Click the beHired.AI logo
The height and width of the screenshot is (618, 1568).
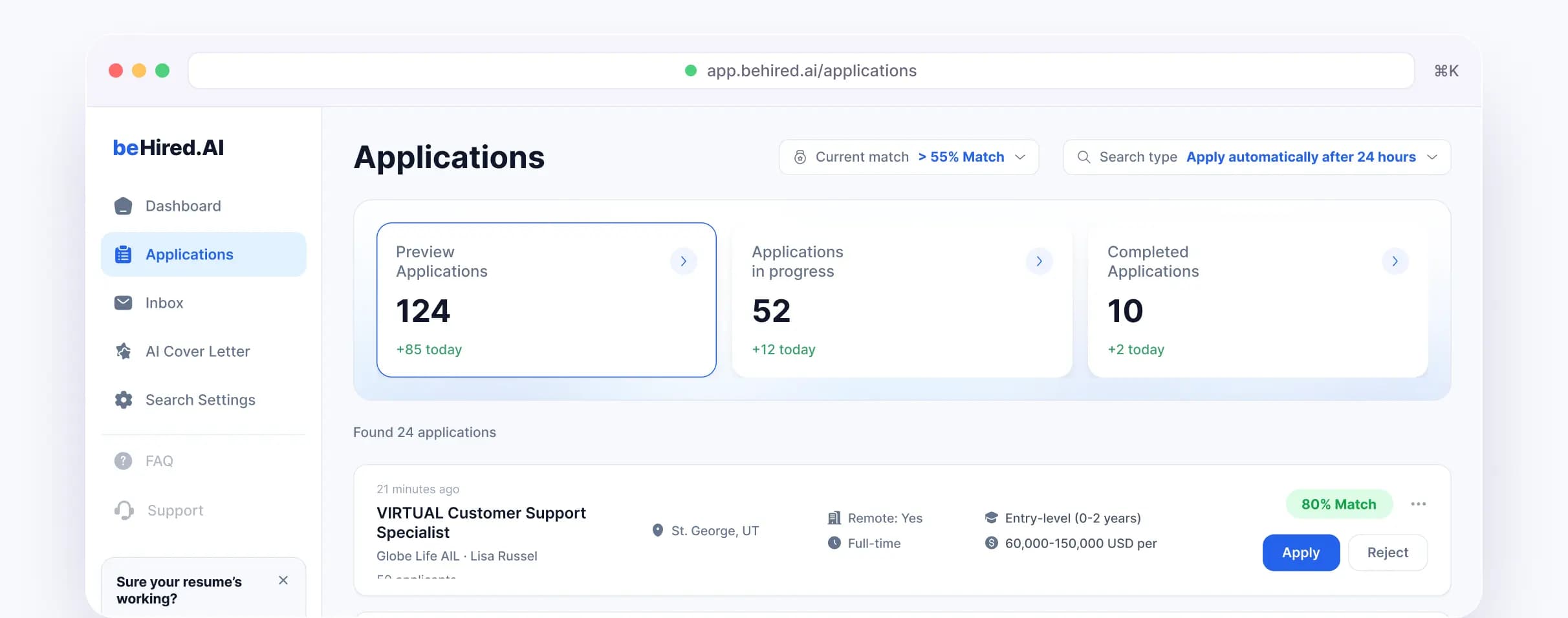168,148
